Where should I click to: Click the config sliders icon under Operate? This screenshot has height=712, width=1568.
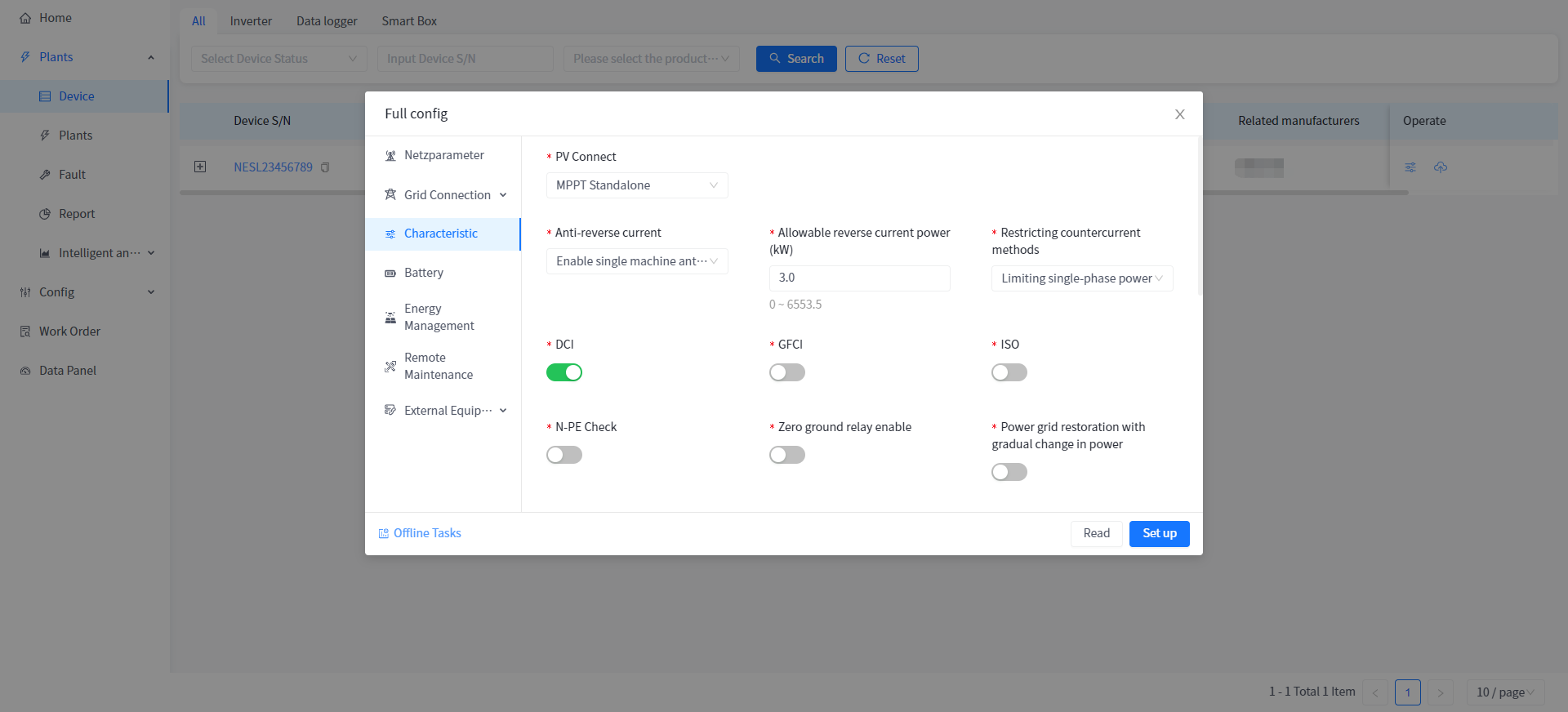[x=1410, y=167]
